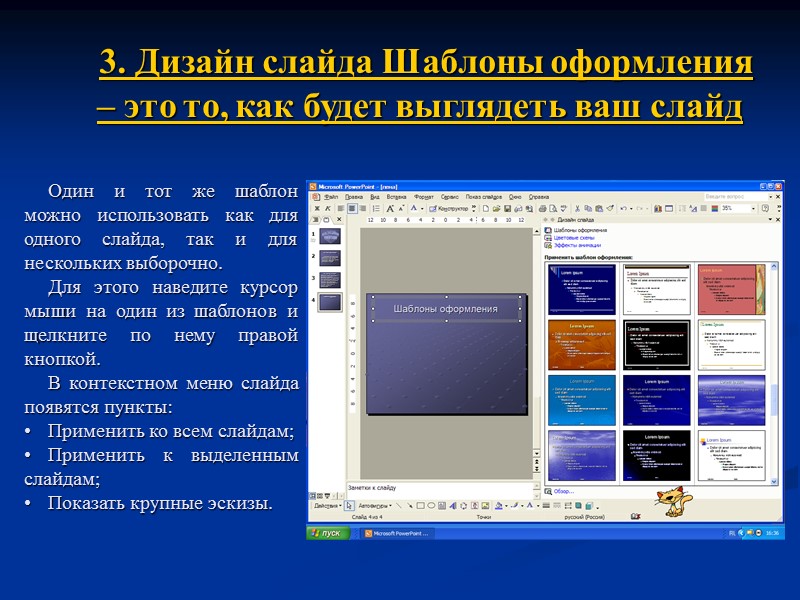This screenshot has width=800, height=600.
Task: Open the Действия drawing menu
Action: click(x=328, y=506)
